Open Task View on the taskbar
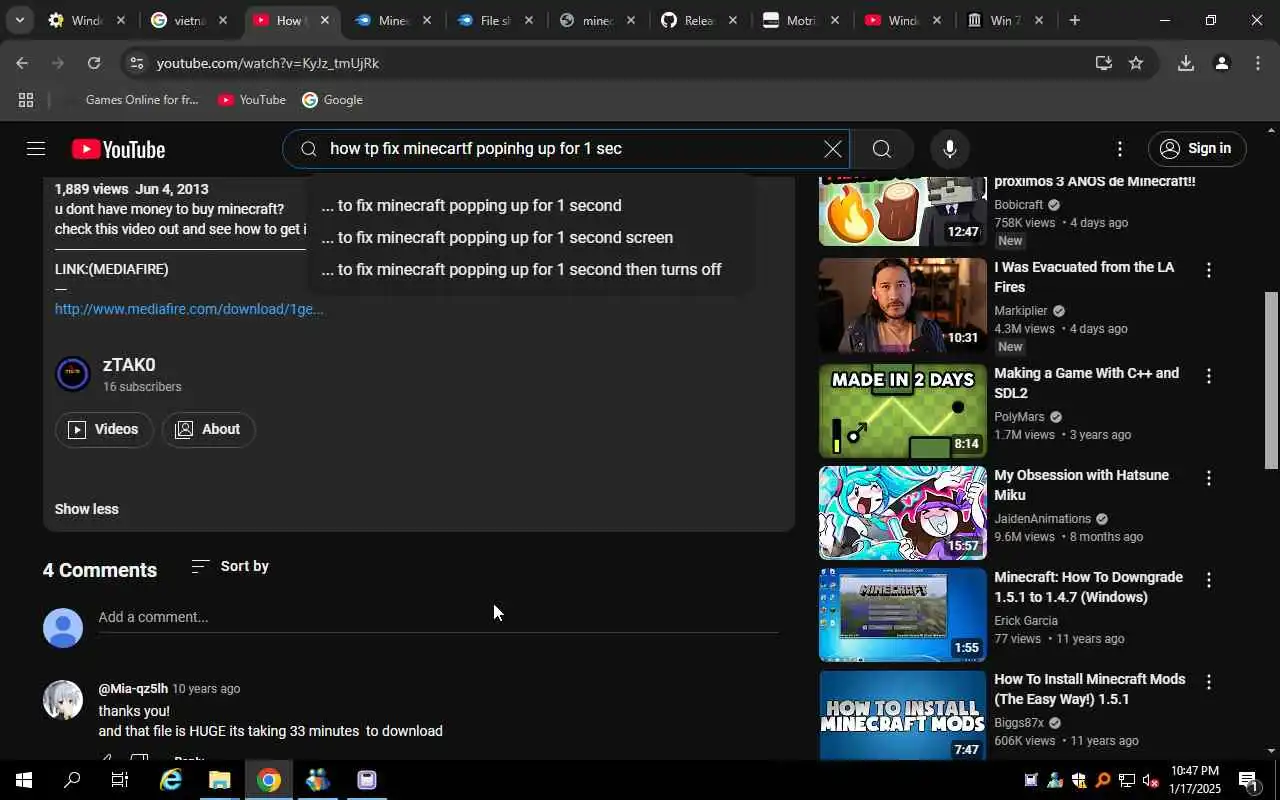The height and width of the screenshot is (800, 1280). pos(120,780)
